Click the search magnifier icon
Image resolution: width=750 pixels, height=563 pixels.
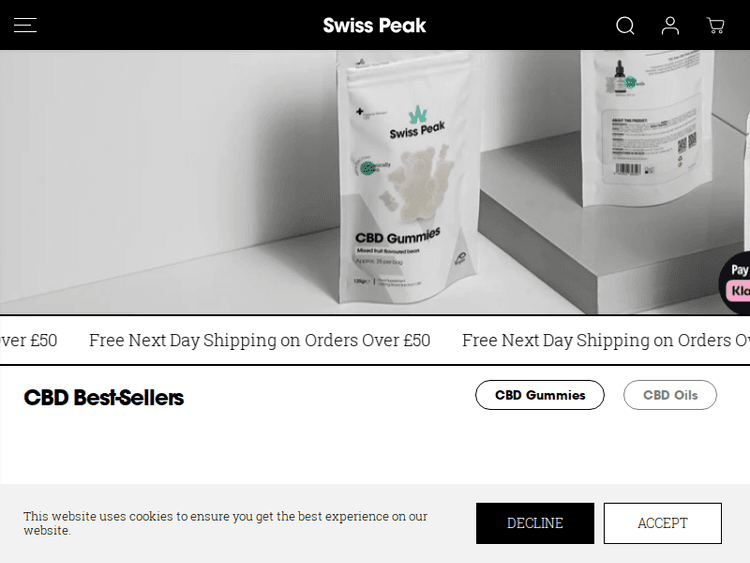[625, 25]
